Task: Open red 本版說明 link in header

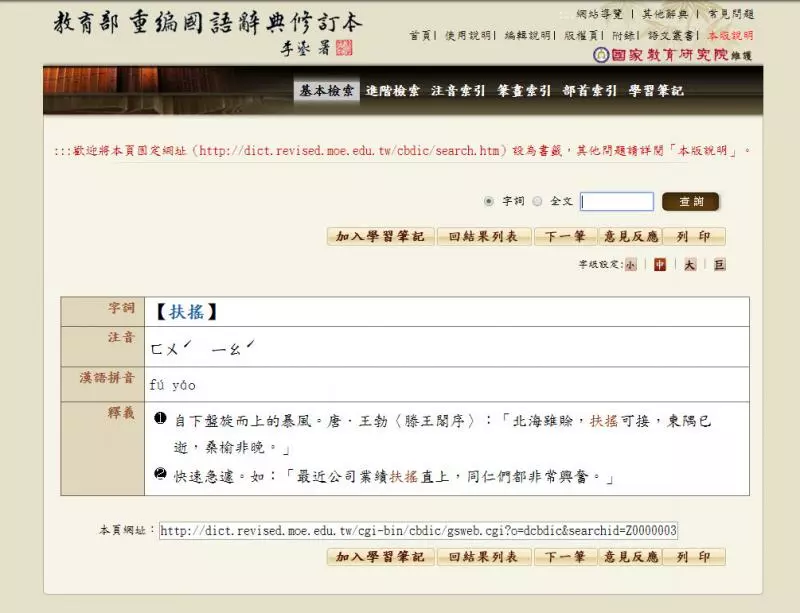Action: coord(731,35)
